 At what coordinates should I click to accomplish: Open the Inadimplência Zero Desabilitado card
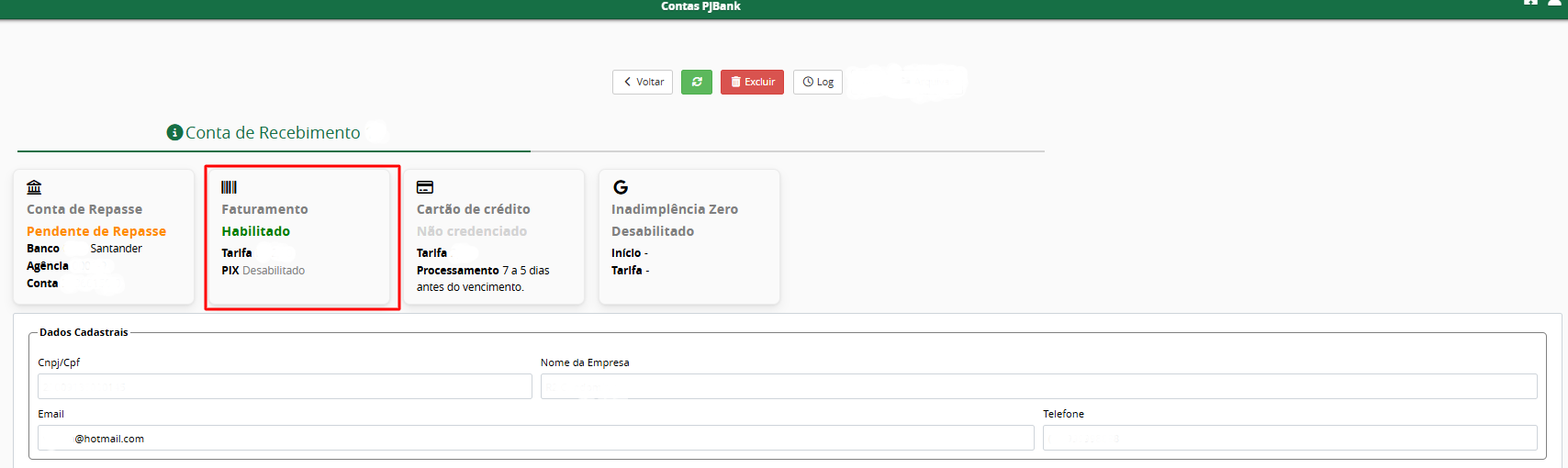point(689,237)
